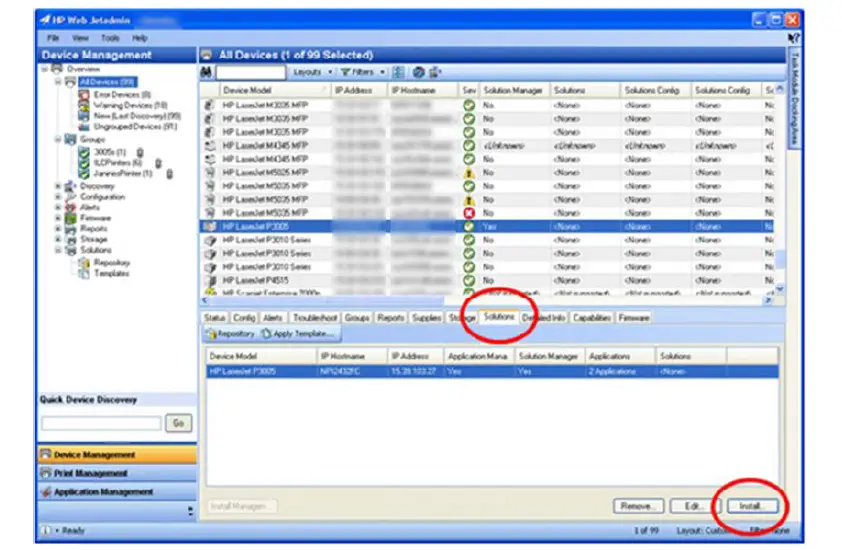842x550 pixels.
Task: Open the Firmware tab
Action: 634,318
